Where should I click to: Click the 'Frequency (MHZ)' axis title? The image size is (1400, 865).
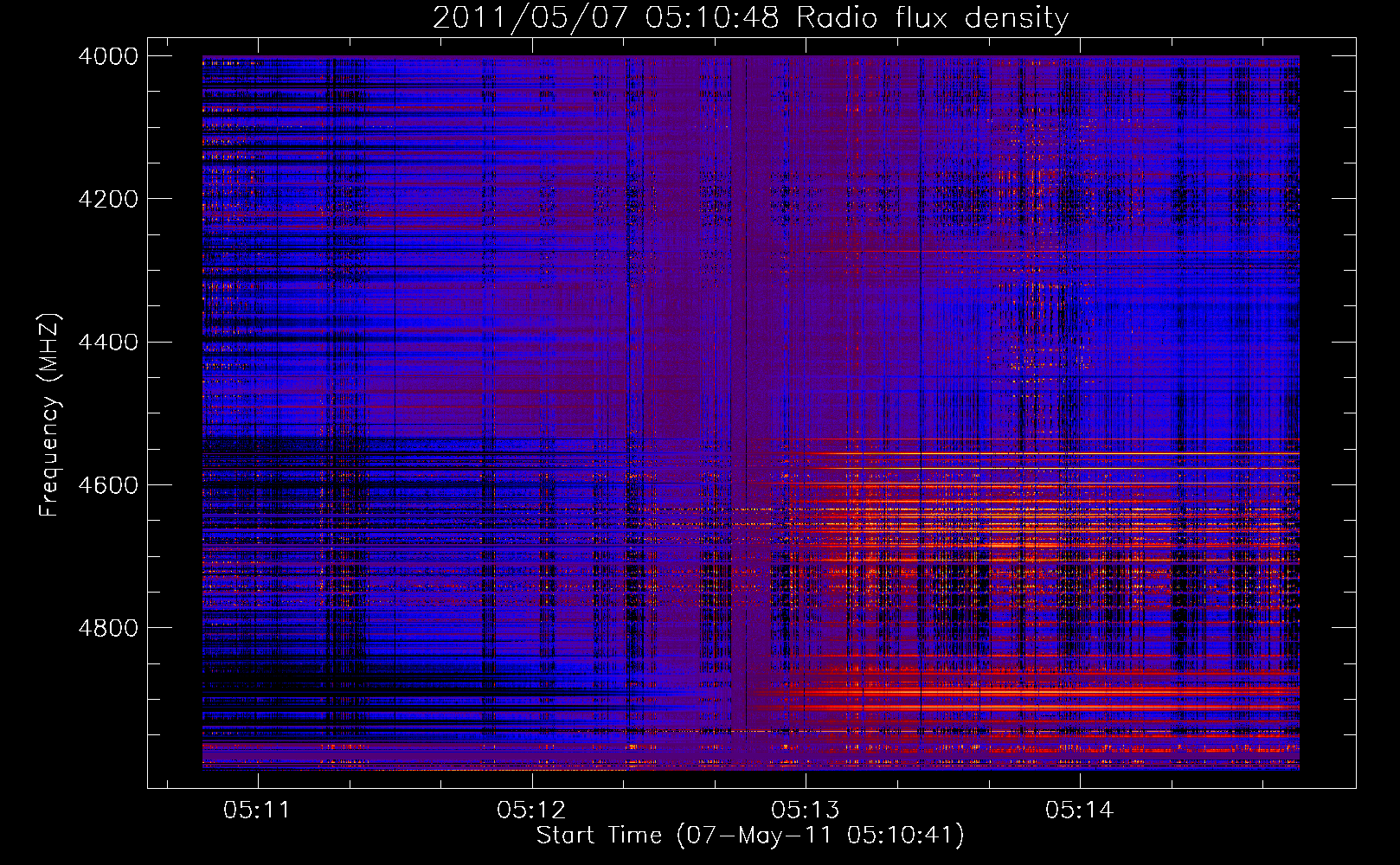tap(50, 414)
